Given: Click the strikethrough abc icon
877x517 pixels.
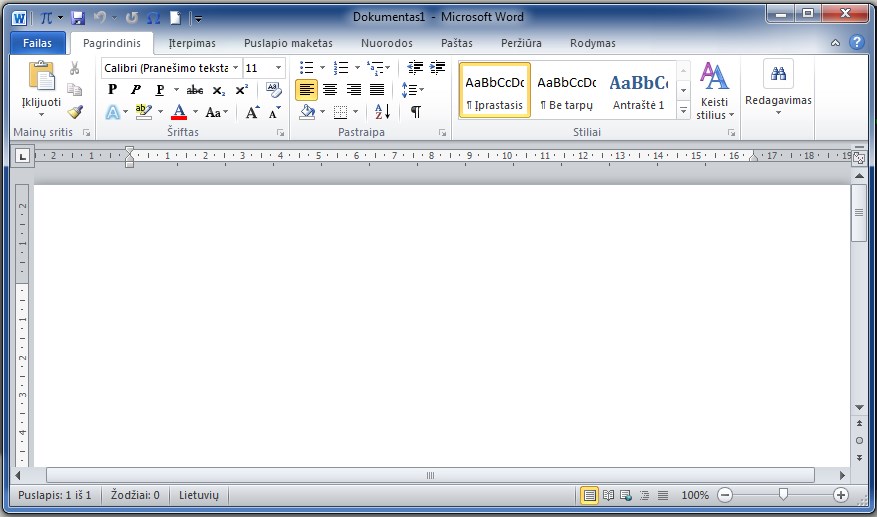Looking at the screenshot, I should [x=195, y=90].
